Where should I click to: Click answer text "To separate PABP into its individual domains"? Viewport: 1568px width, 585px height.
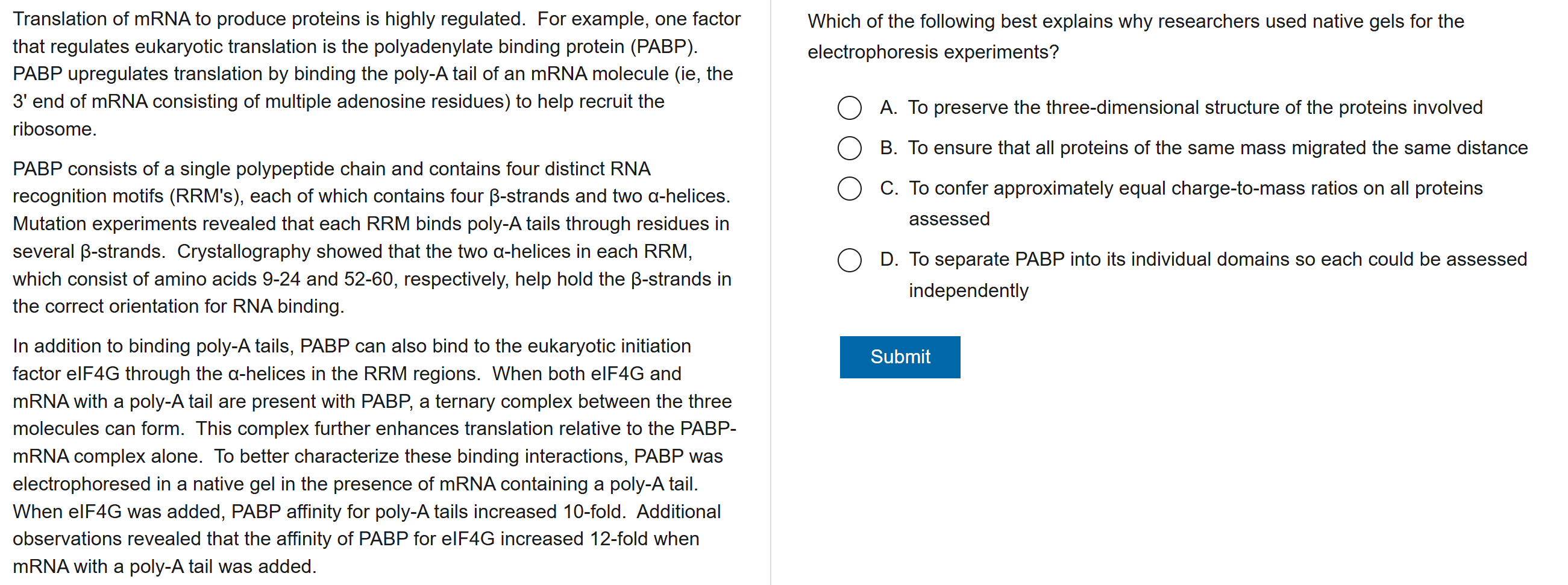[x=1217, y=260]
